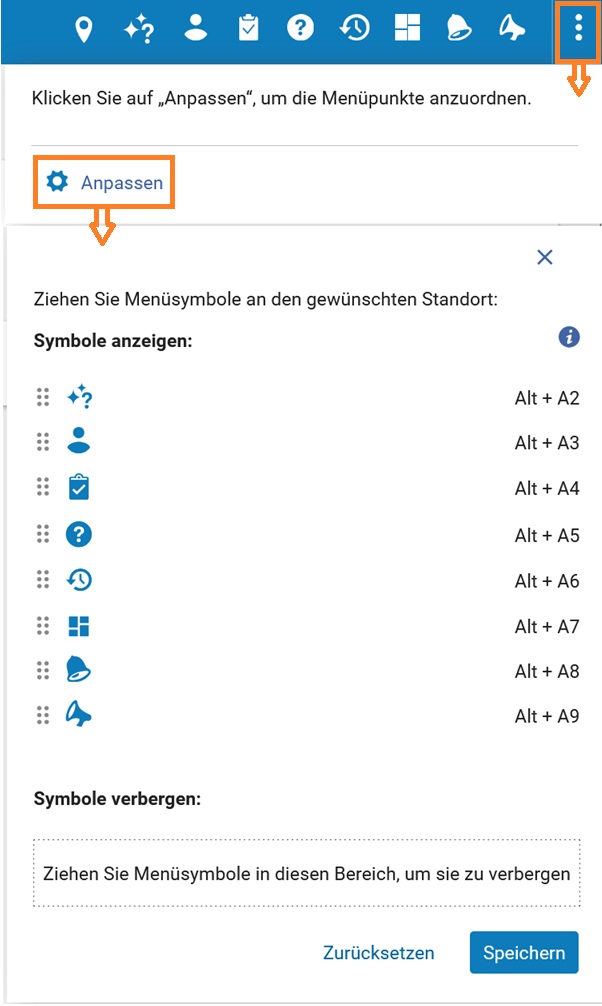Screen dimensions: 602x1006
Task: Open the user profile icon in top bar
Action: pos(195,28)
